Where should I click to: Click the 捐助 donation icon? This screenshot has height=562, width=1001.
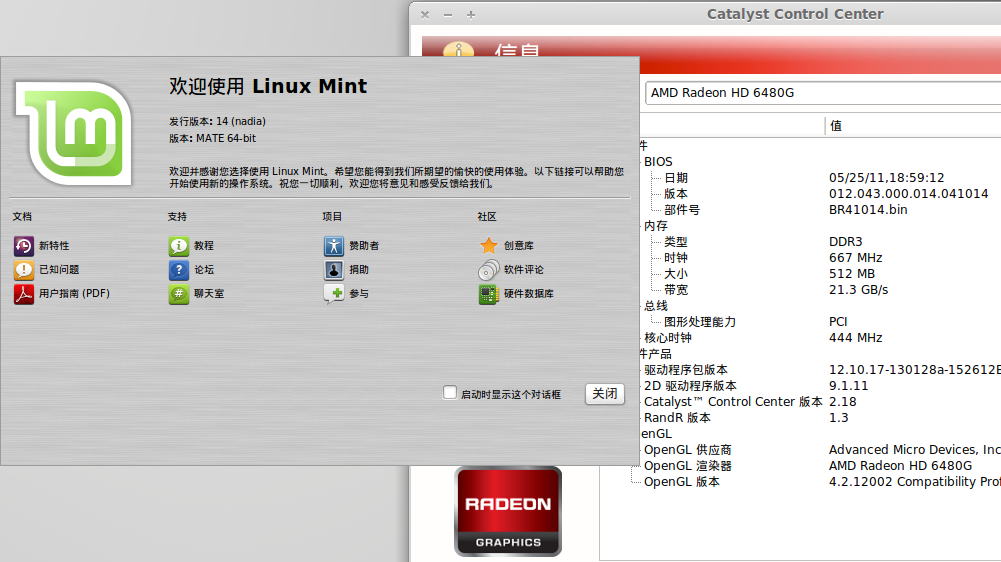tap(334, 270)
